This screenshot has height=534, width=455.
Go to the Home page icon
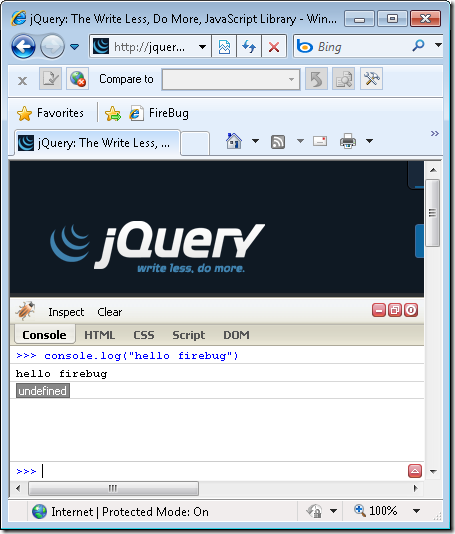tap(234, 141)
